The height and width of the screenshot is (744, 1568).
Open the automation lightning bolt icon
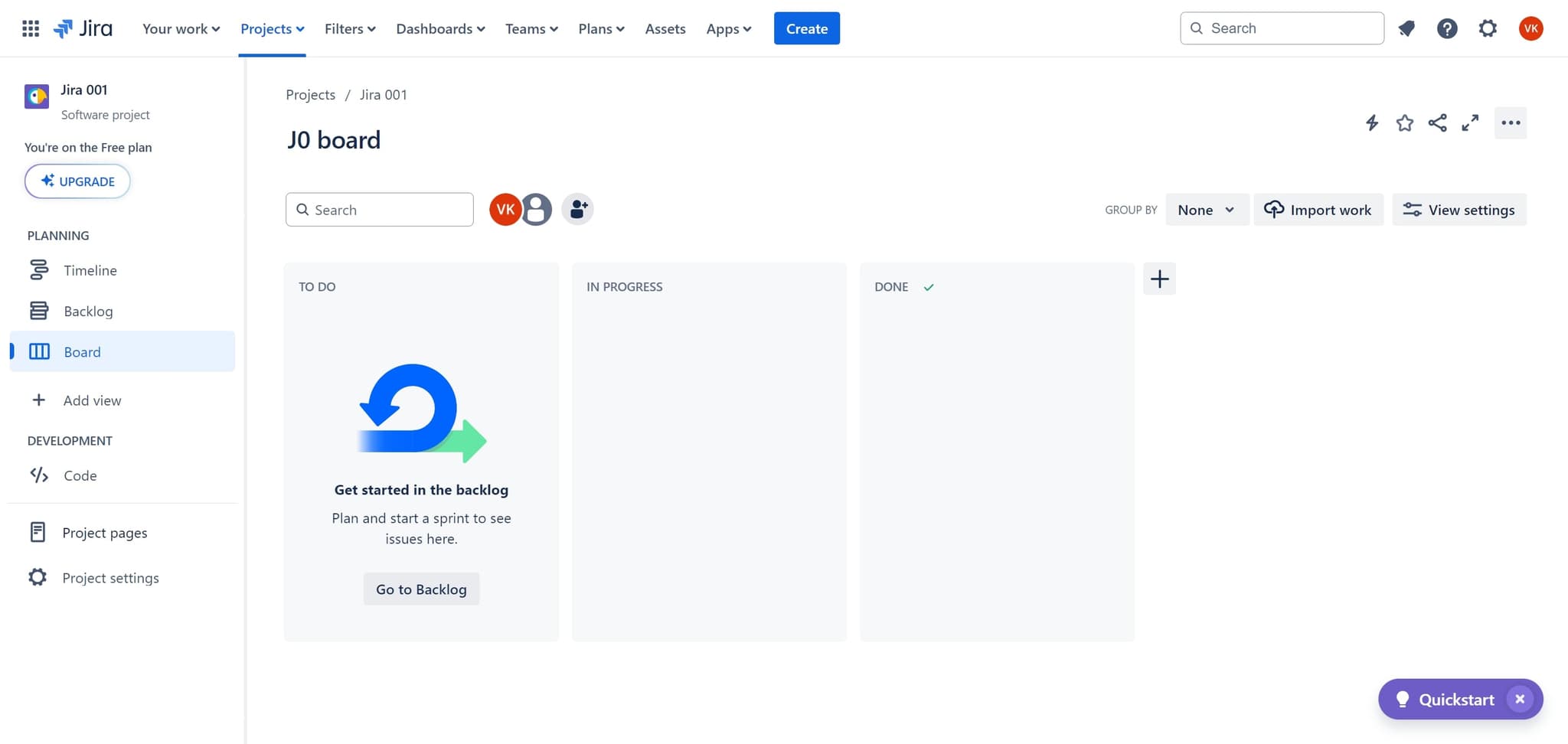tap(1371, 122)
